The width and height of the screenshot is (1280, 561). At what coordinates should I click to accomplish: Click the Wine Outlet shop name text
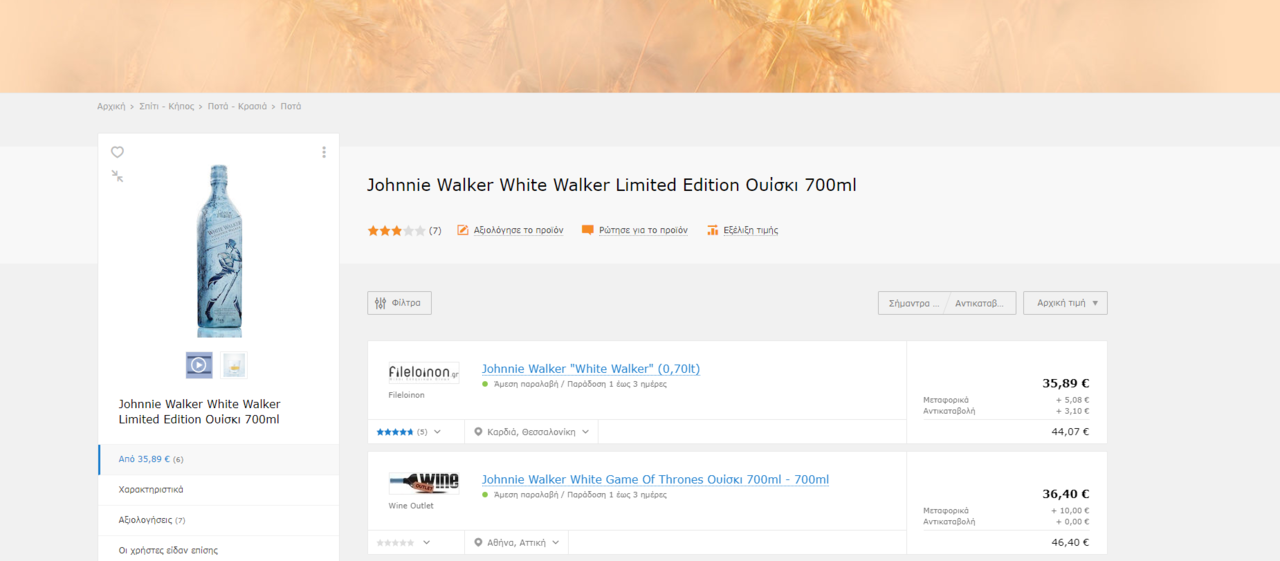[411, 506]
